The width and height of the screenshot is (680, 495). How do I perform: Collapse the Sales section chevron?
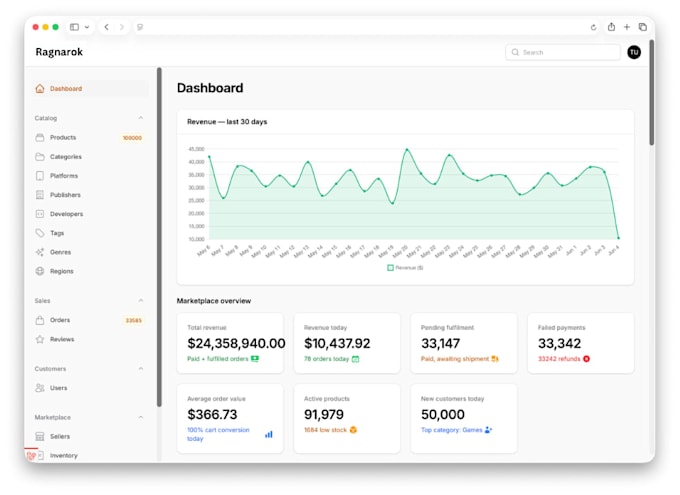[141, 301]
